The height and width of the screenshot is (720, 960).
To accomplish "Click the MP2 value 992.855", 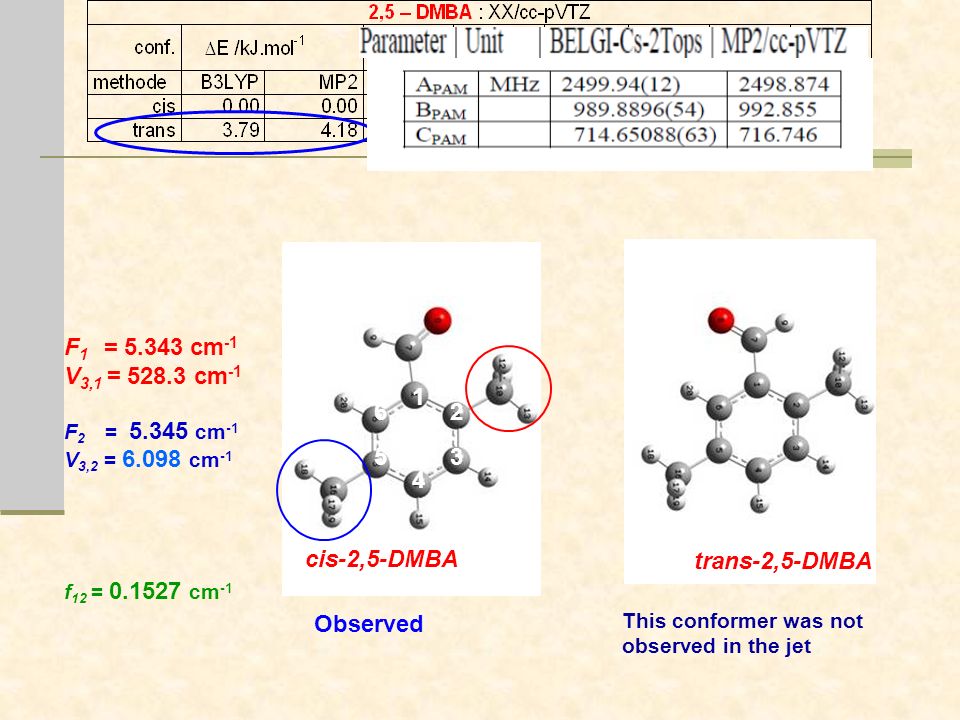I will 778,110.
